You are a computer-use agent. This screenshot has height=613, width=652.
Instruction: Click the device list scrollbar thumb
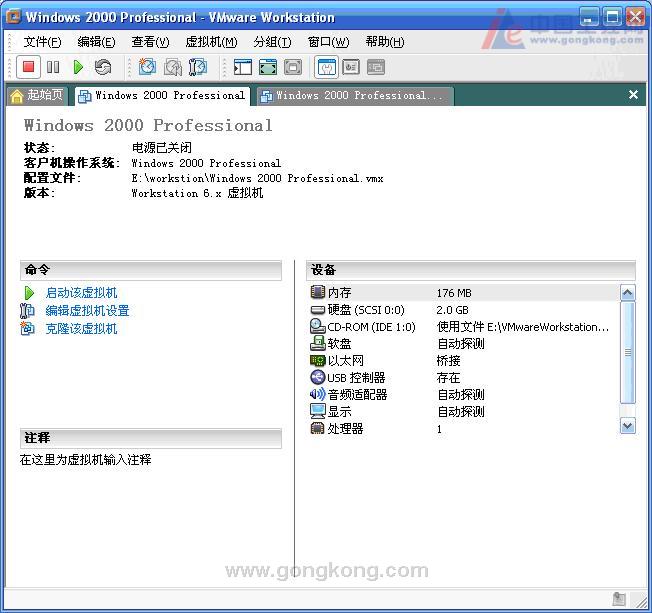(627, 352)
